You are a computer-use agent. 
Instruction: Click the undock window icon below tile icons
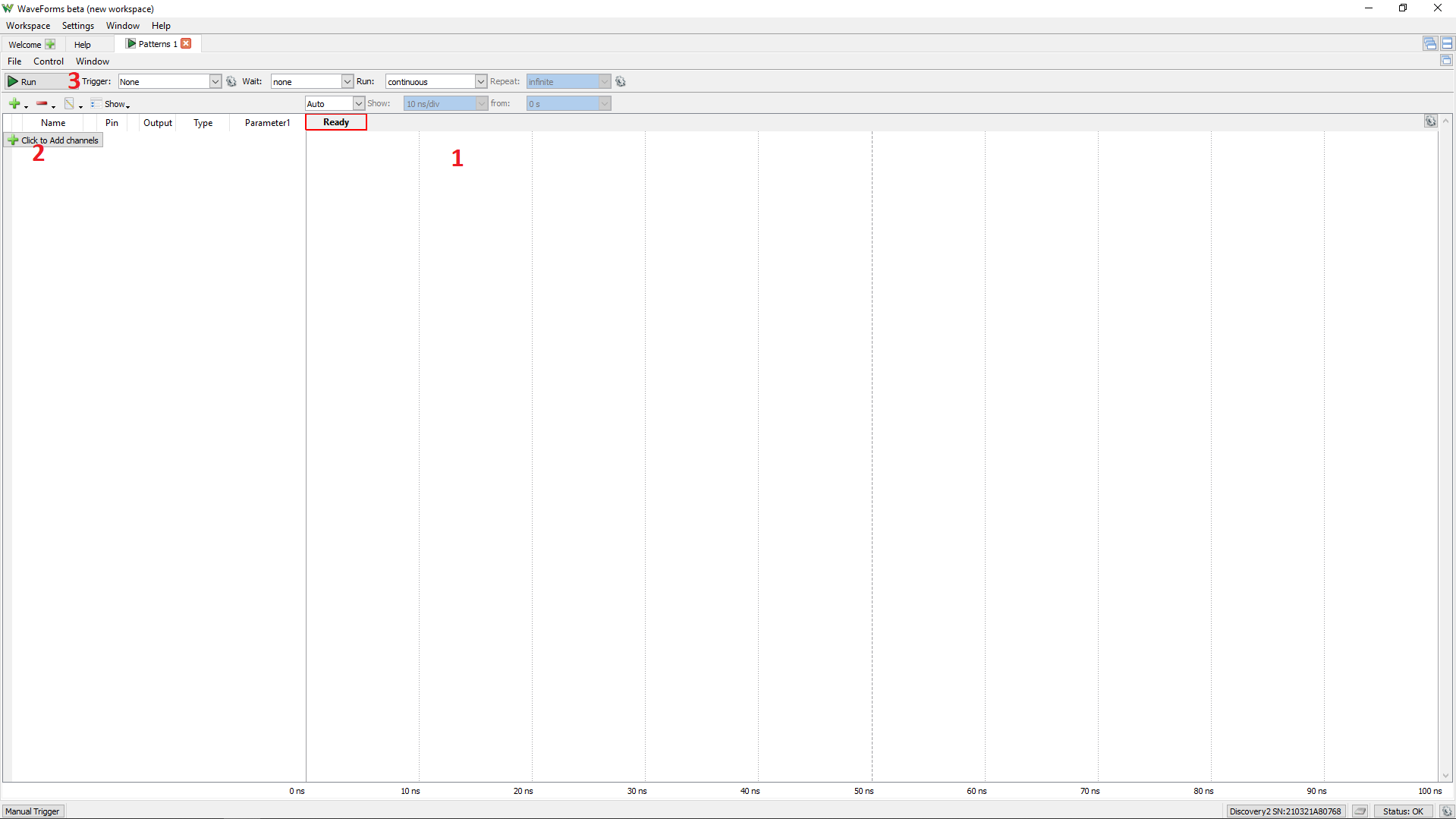pyautogui.click(x=1446, y=61)
